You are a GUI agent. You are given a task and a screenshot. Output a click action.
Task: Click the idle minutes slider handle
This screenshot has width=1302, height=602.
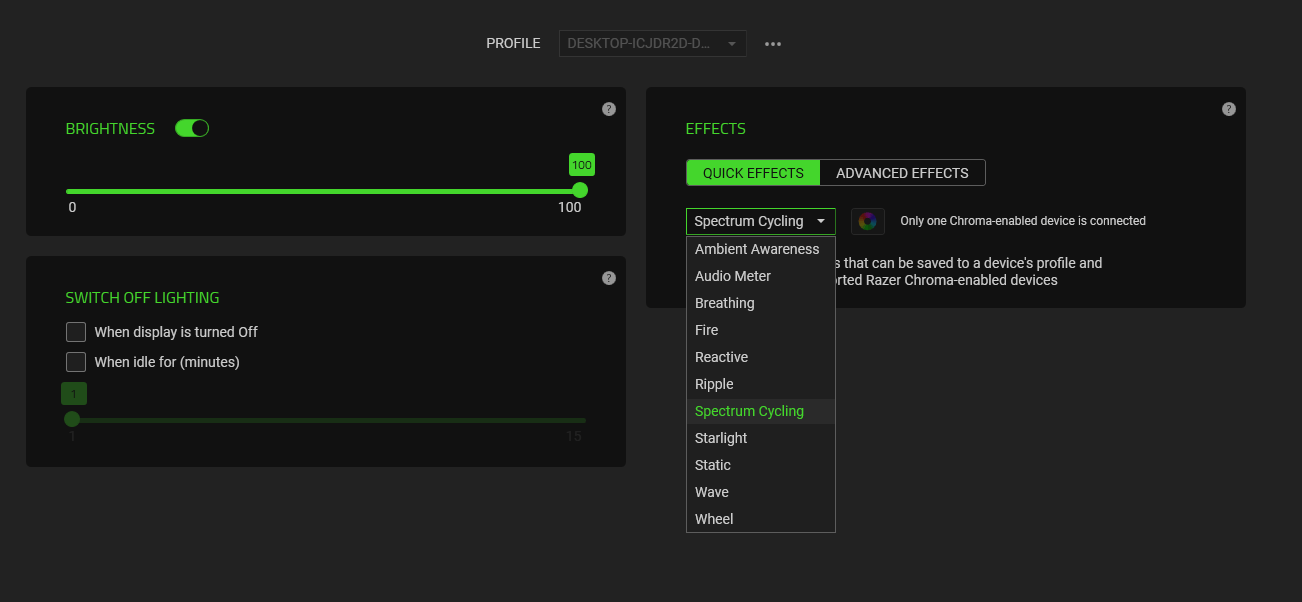coord(72,419)
